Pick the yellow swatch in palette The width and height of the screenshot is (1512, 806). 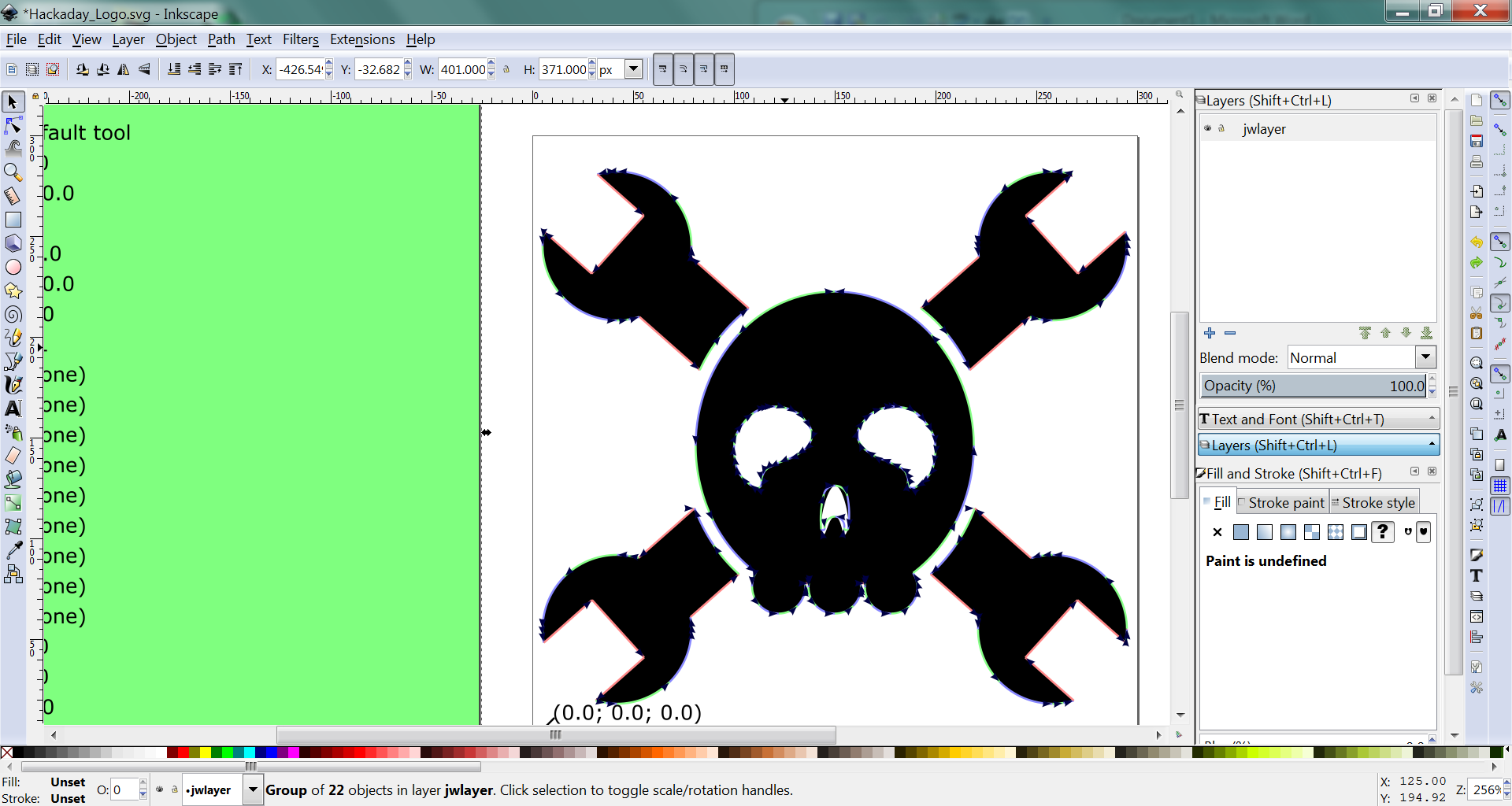tap(206, 752)
